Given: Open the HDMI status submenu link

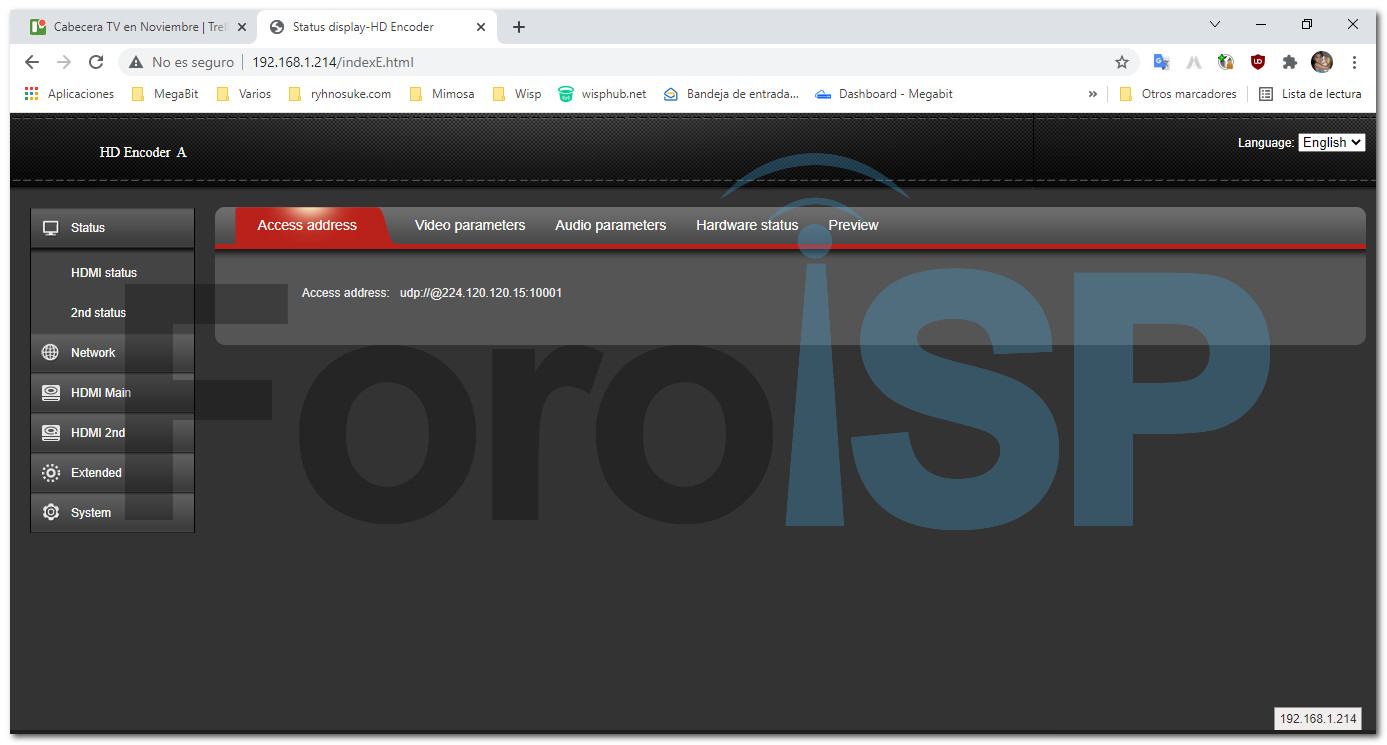Looking at the screenshot, I should (104, 273).
